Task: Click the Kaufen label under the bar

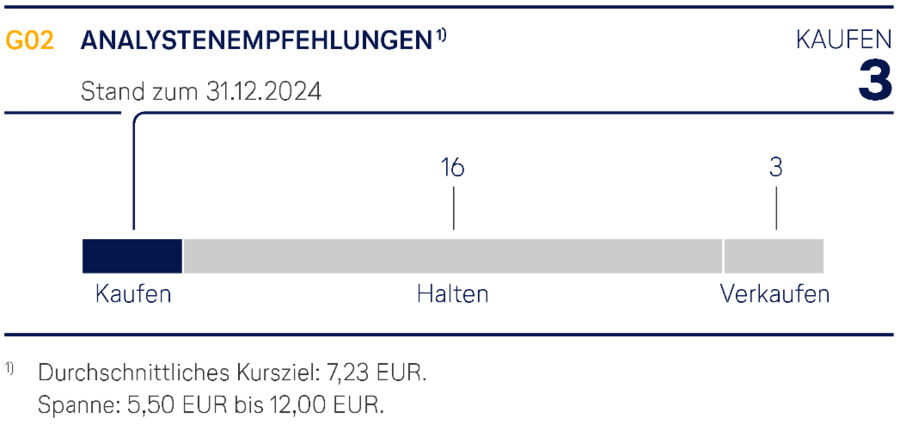Action: [133, 295]
